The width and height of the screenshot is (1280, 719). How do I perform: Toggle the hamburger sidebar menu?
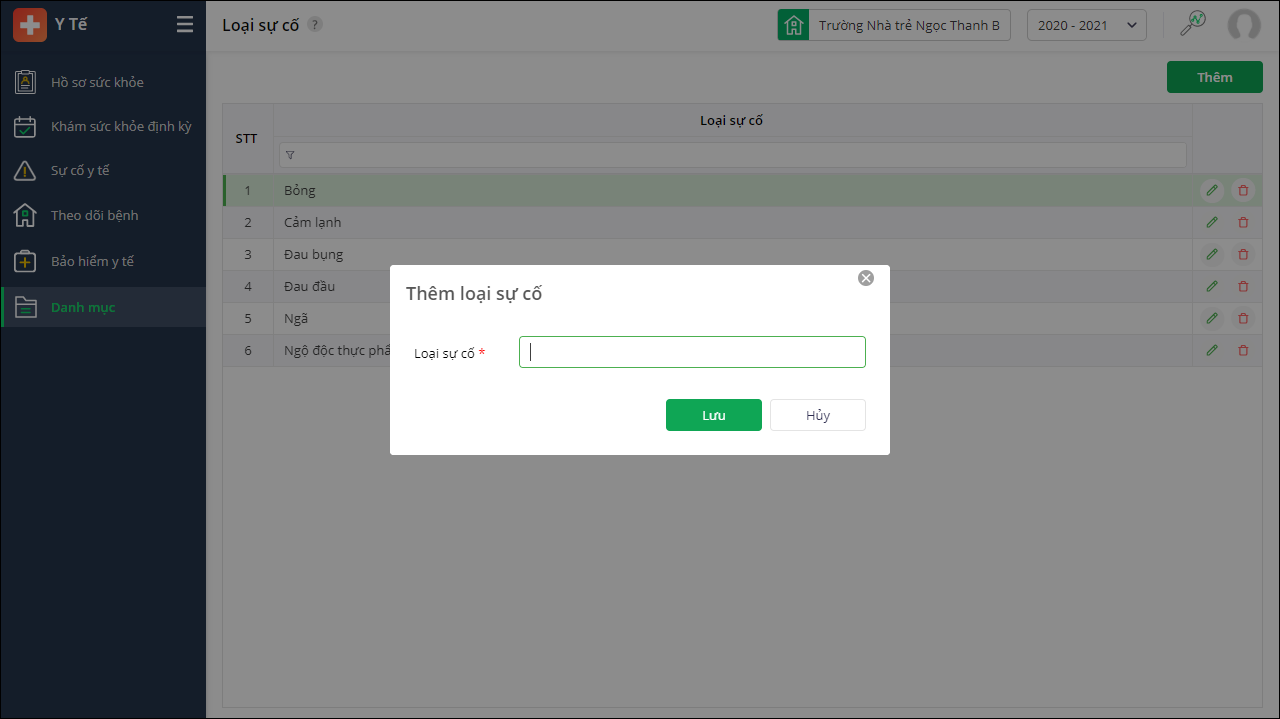[185, 25]
